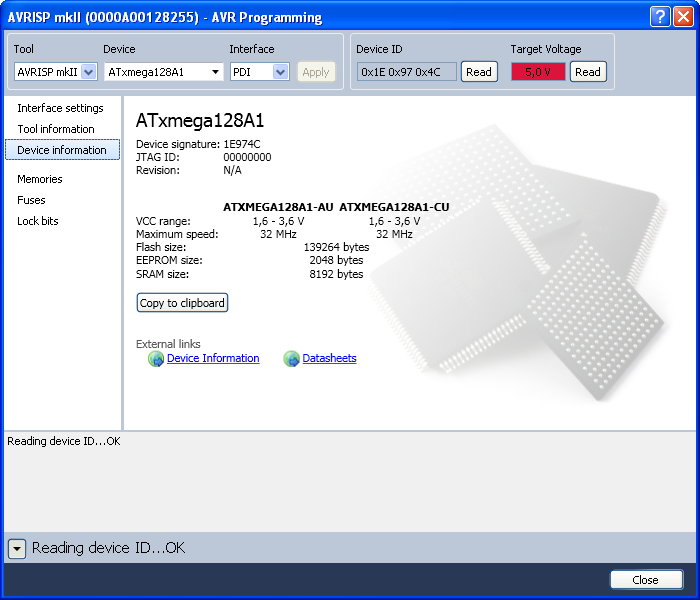Go to the Lock bits page

38,221
